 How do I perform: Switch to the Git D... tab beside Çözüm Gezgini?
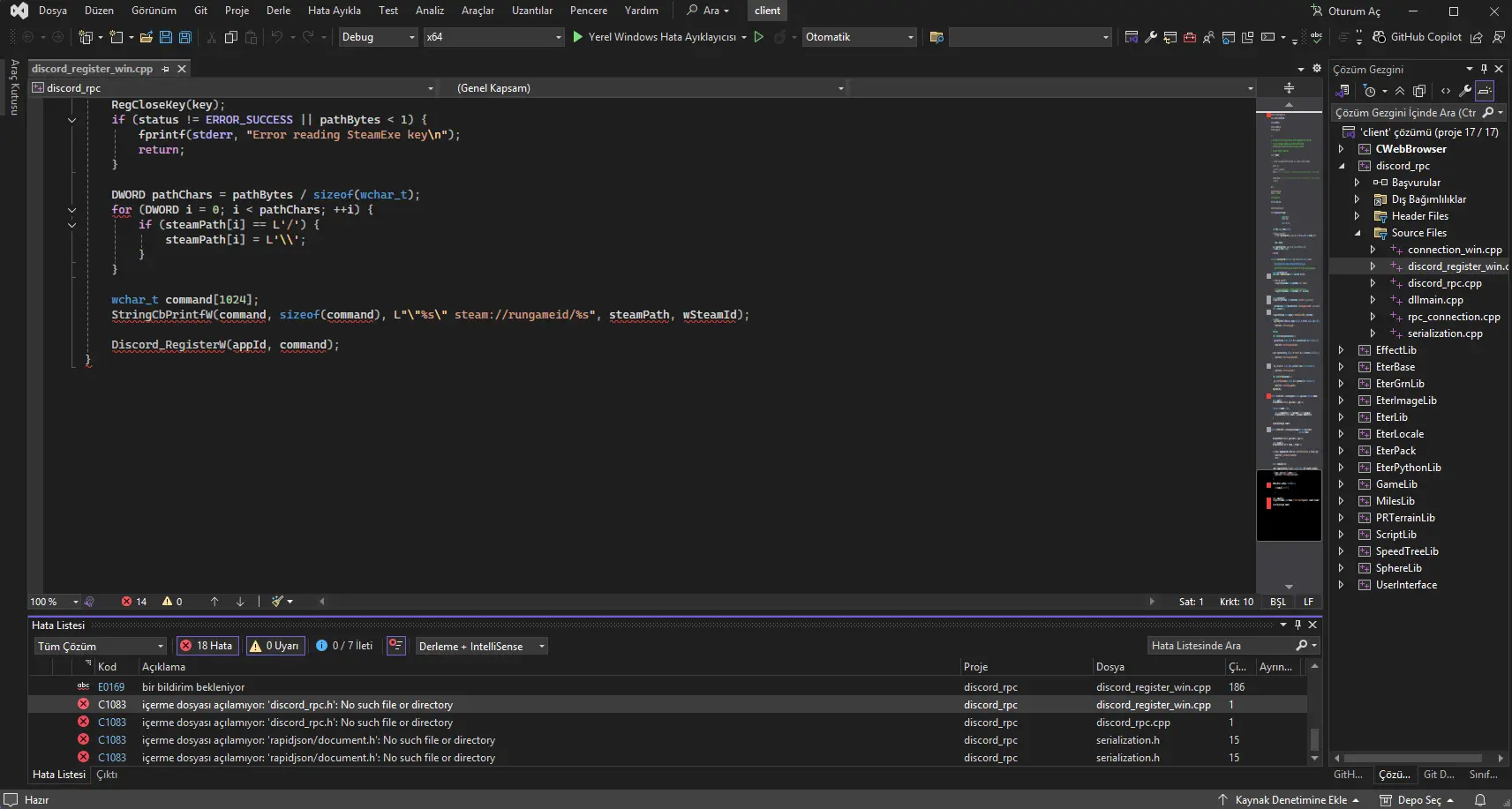pyautogui.click(x=1439, y=775)
